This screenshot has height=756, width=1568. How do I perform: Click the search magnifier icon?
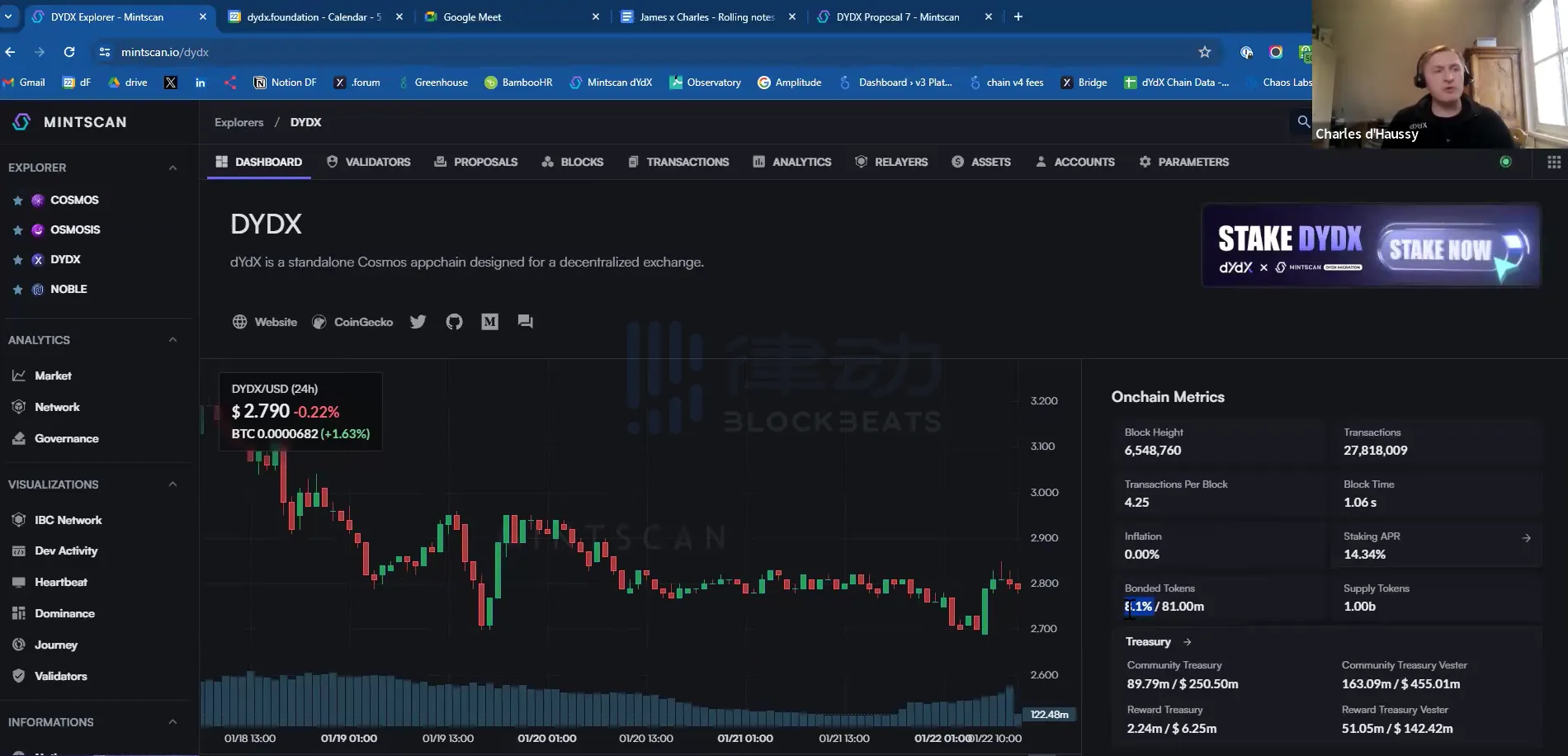(1303, 122)
